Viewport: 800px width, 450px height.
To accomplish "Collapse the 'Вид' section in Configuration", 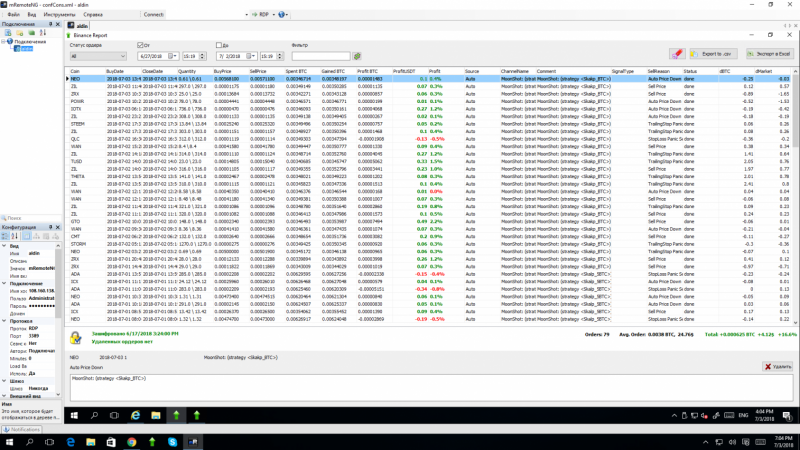I will 4,246.
